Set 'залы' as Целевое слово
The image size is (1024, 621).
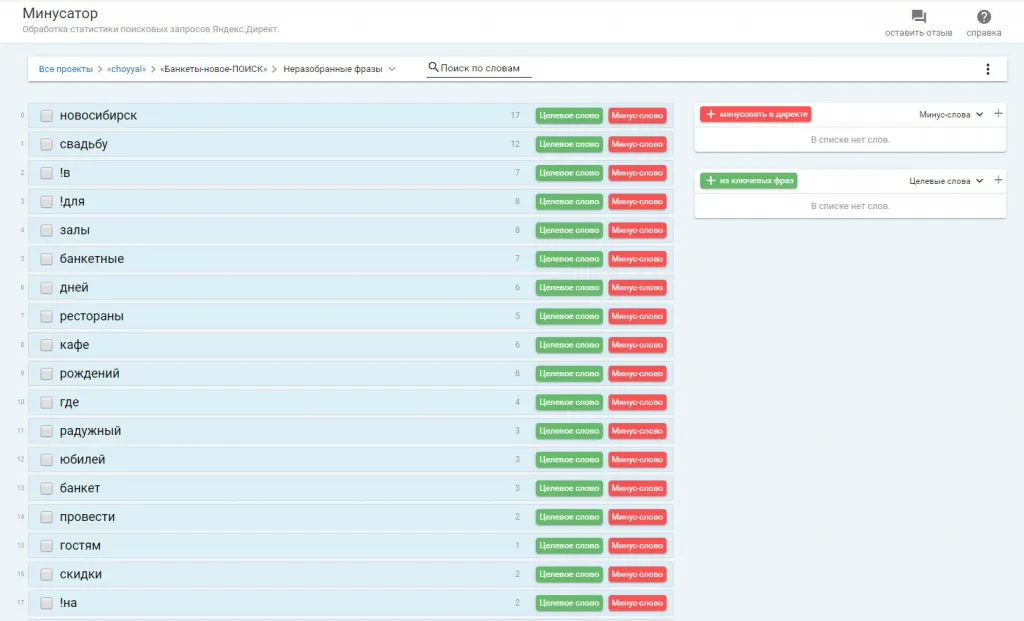[x=569, y=231]
